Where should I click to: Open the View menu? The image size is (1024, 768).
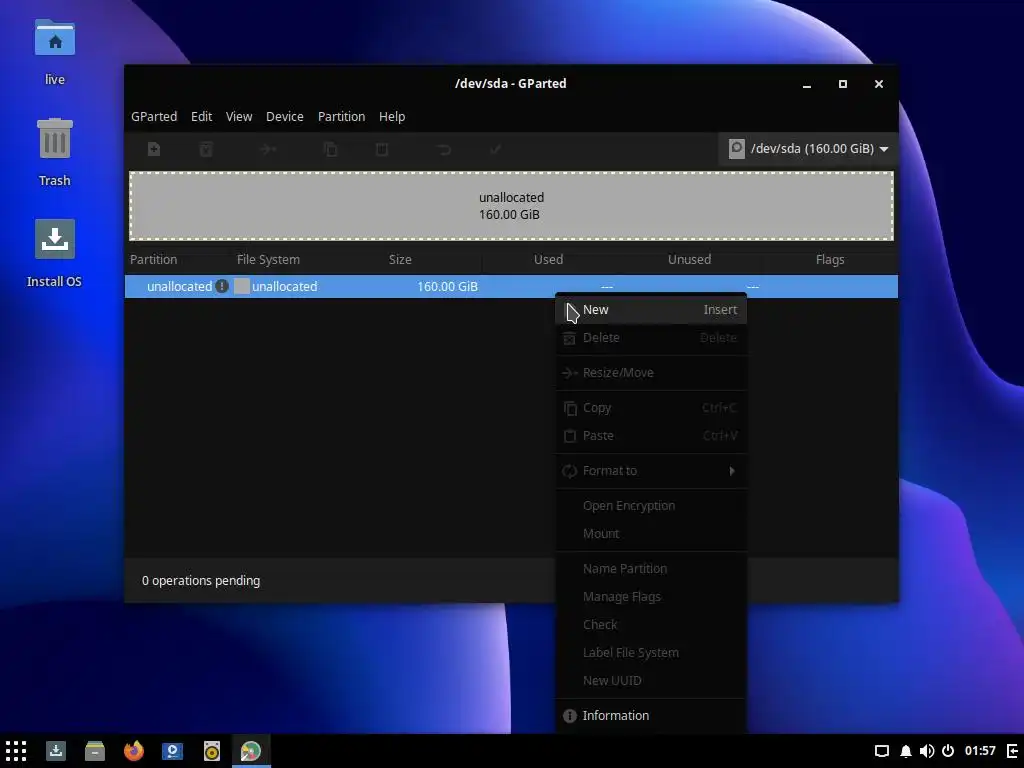tap(239, 116)
